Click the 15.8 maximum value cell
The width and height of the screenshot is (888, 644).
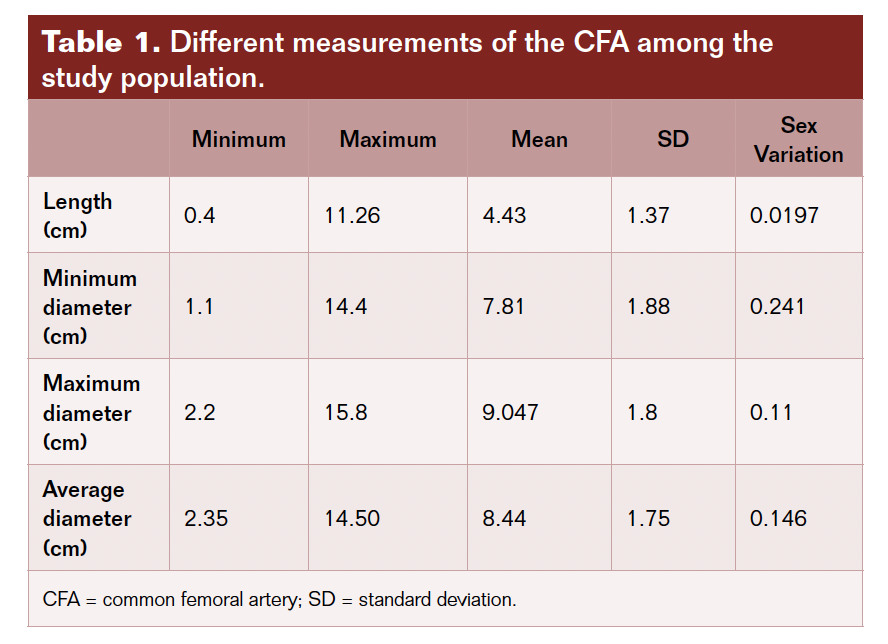(345, 412)
